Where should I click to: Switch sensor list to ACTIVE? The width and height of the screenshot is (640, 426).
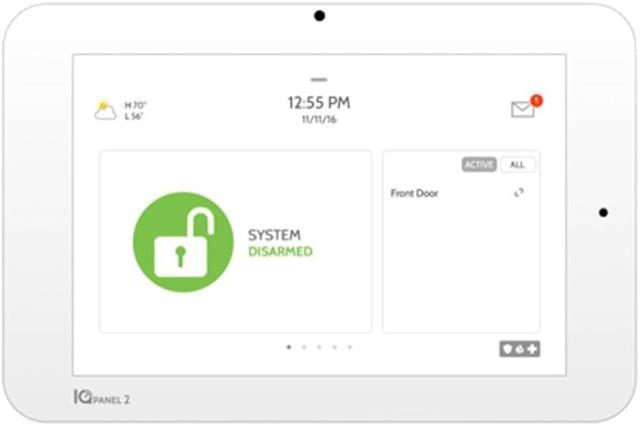click(479, 164)
